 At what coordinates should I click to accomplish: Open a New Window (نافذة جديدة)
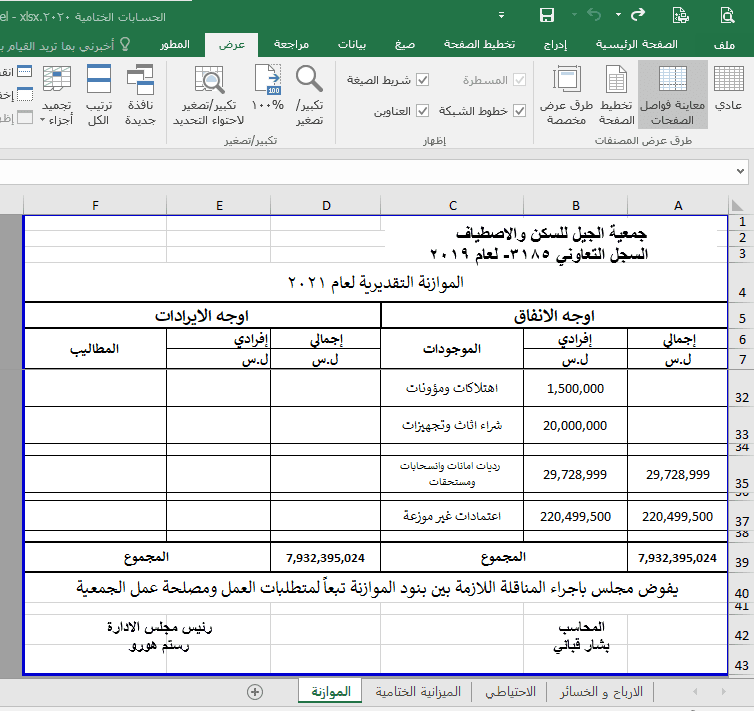(x=140, y=94)
